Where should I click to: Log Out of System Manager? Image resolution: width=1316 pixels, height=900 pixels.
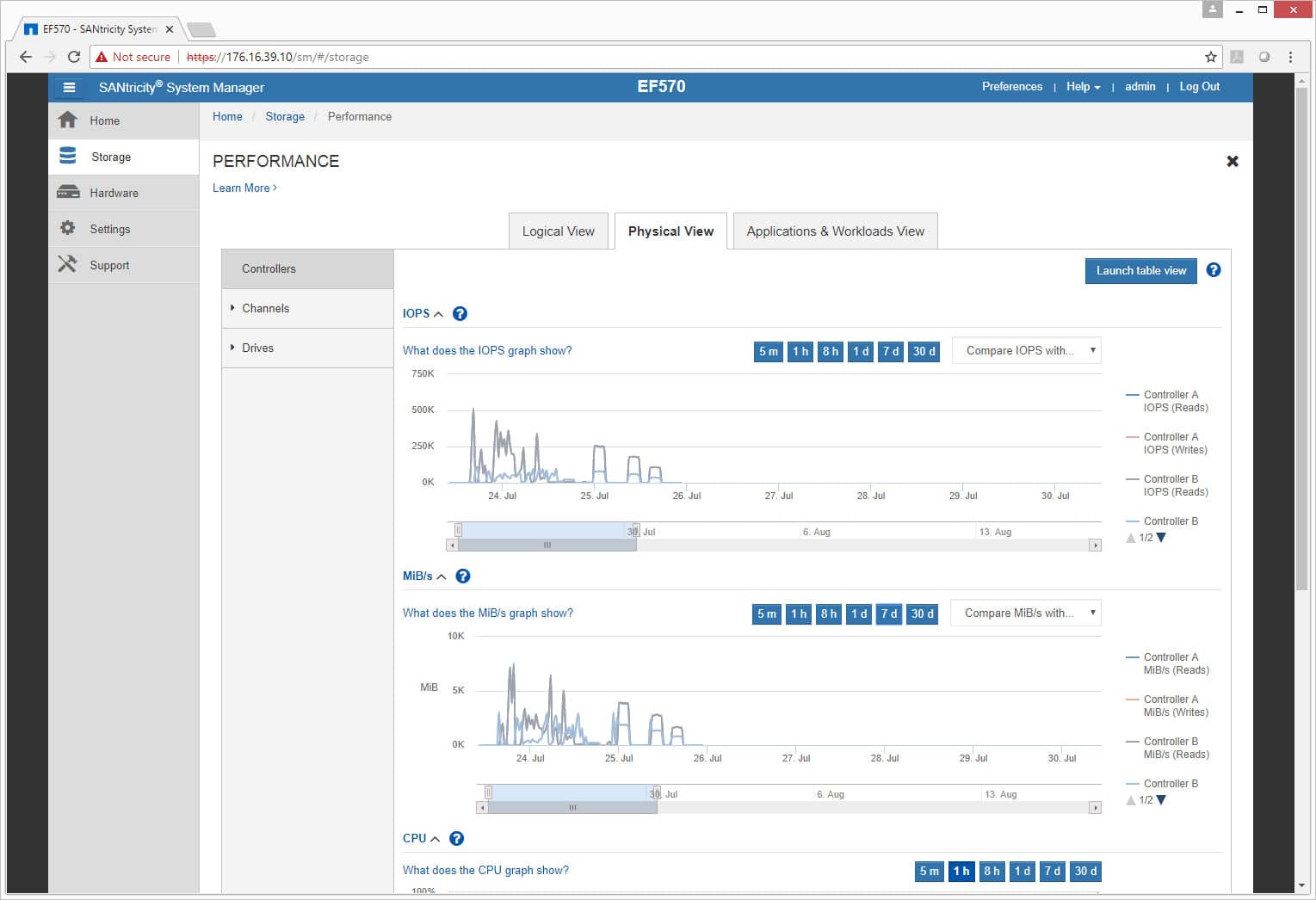click(x=1199, y=87)
